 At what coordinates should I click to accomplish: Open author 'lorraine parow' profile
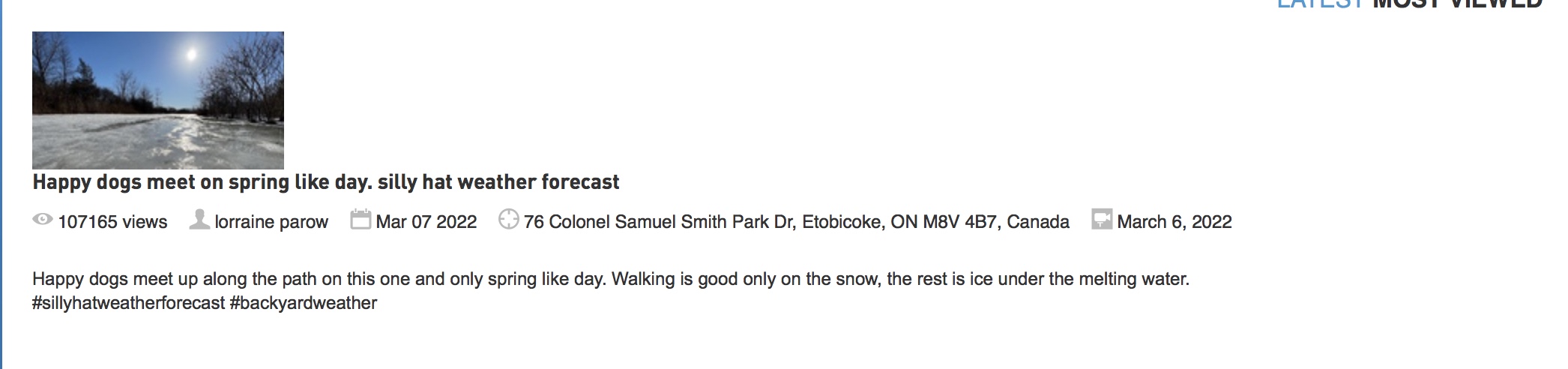tap(271, 222)
